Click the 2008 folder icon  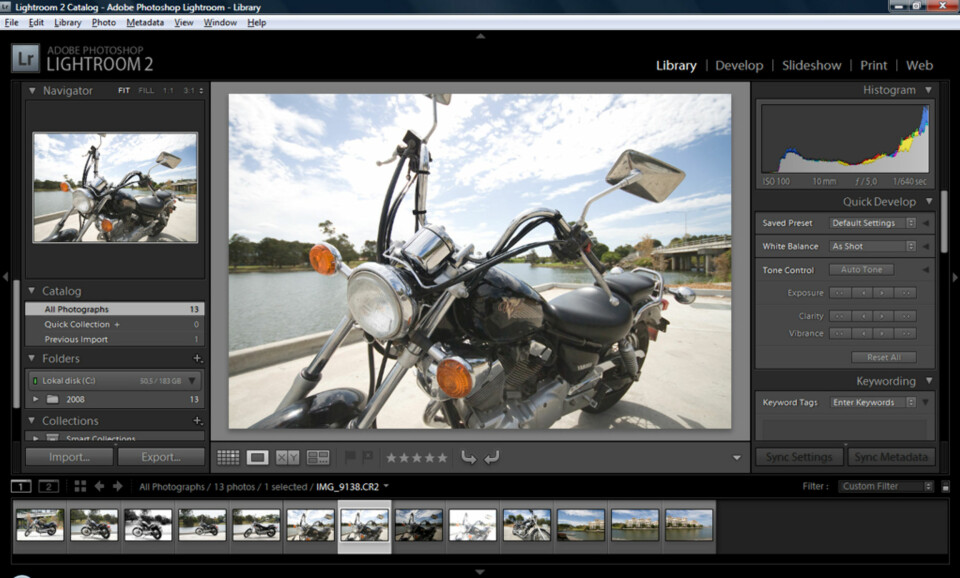click(53, 399)
